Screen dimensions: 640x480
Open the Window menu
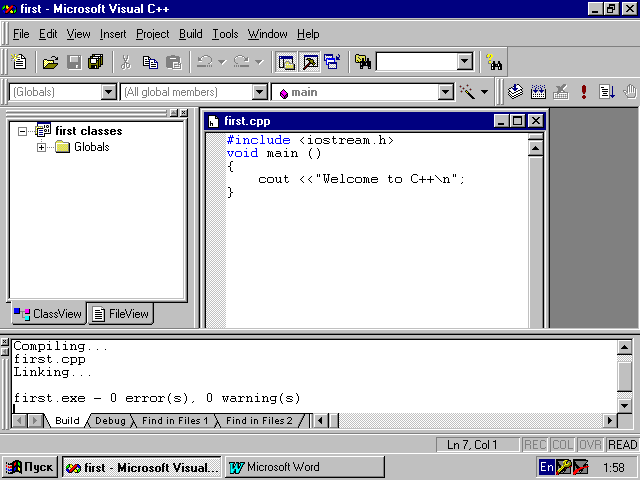point(267,34)
